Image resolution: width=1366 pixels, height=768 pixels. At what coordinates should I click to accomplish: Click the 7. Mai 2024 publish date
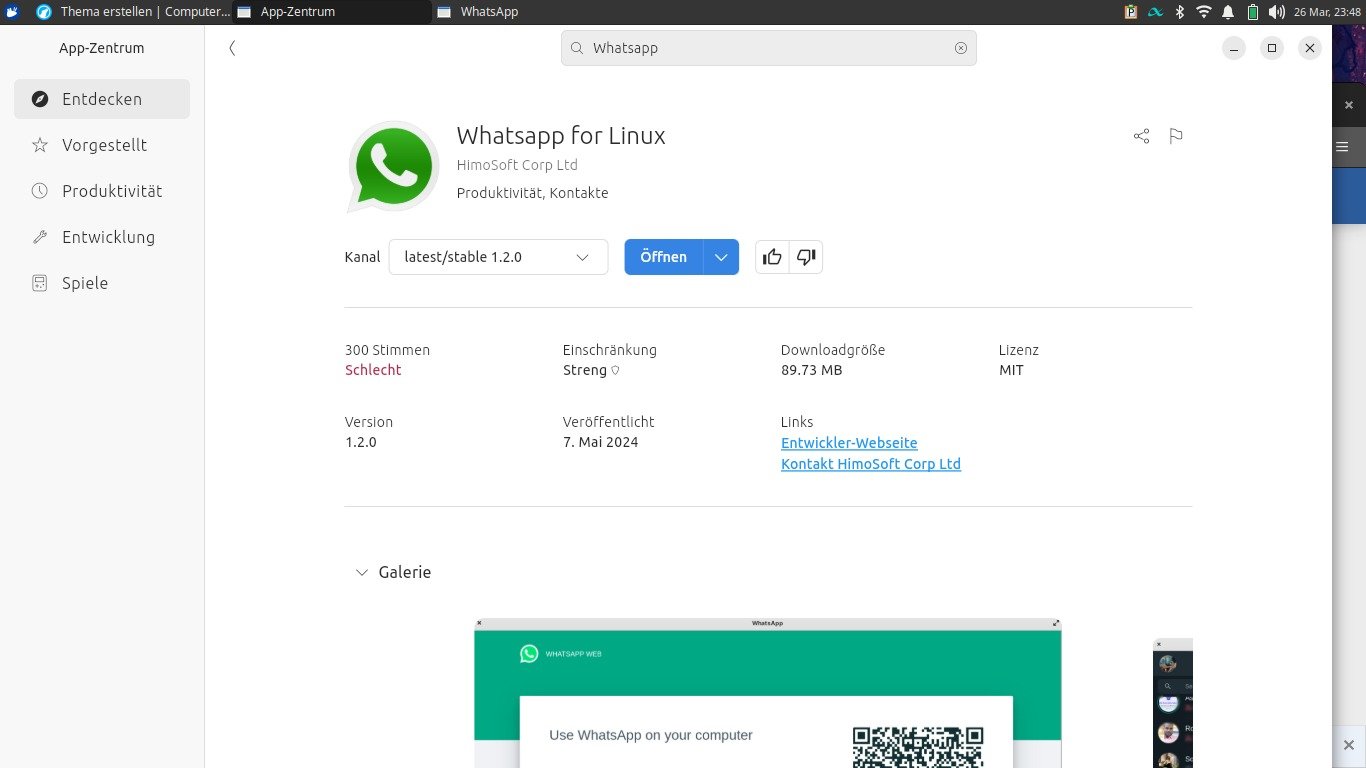click(600, 442)
